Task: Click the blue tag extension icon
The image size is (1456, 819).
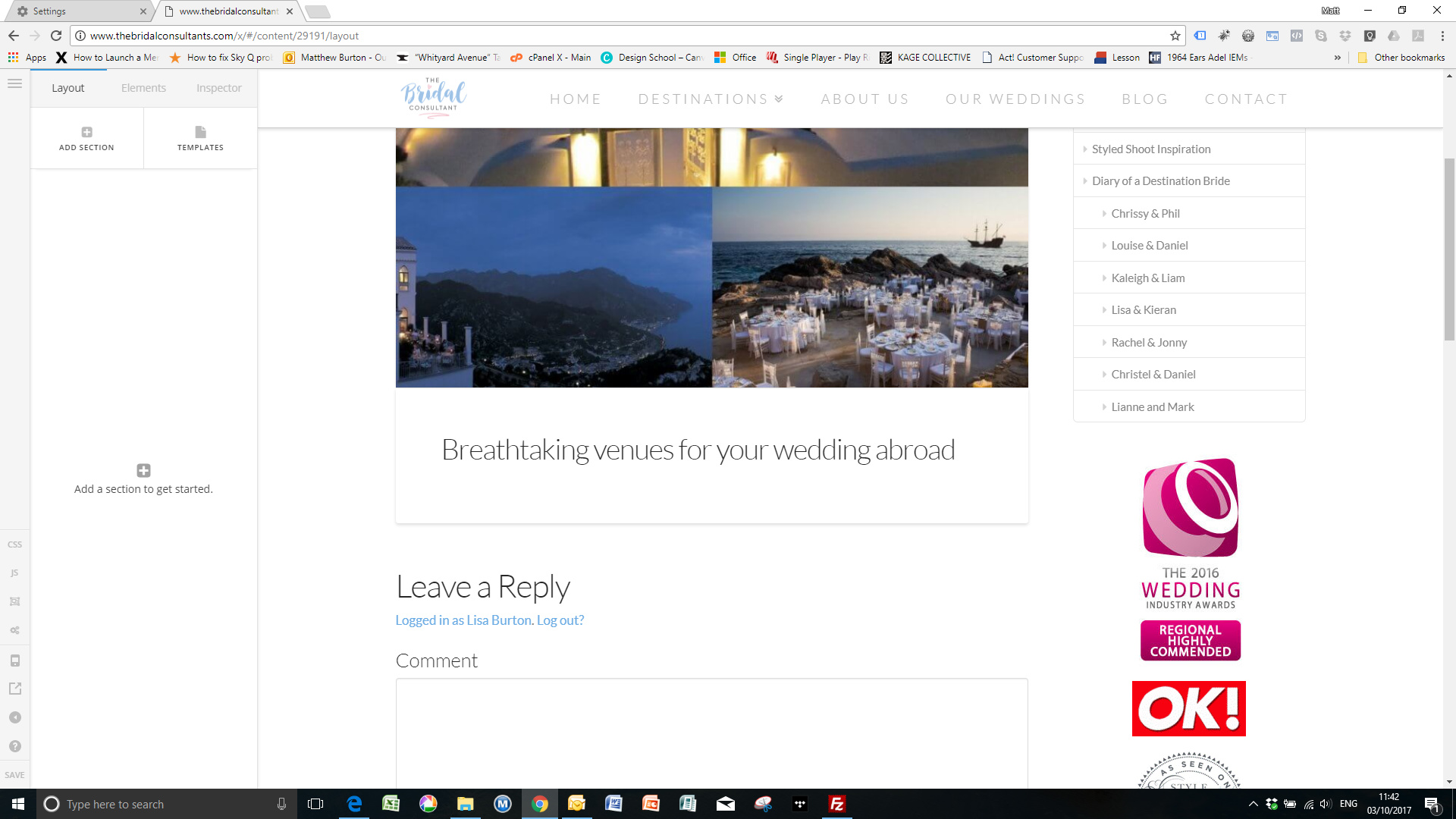Action: pyautogui.click(x=1200, y=36)
